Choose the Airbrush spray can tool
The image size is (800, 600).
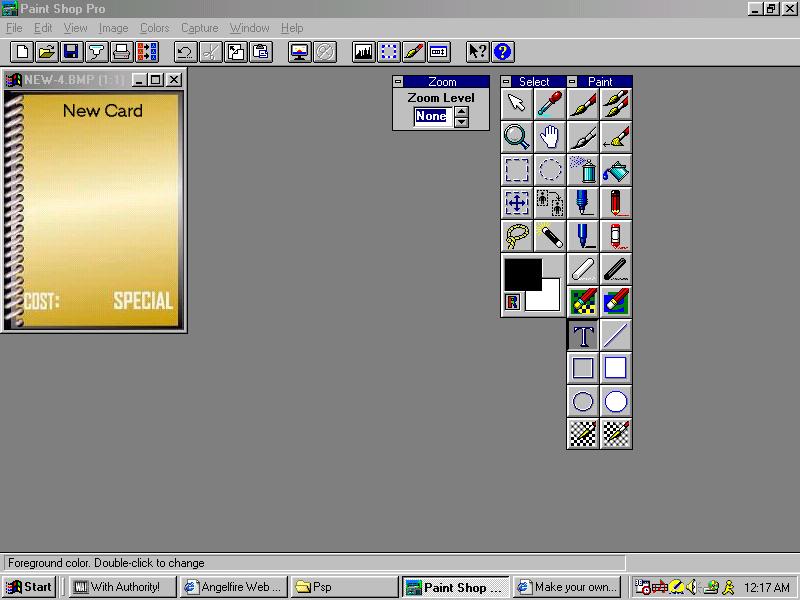click(x=583, y=170)
